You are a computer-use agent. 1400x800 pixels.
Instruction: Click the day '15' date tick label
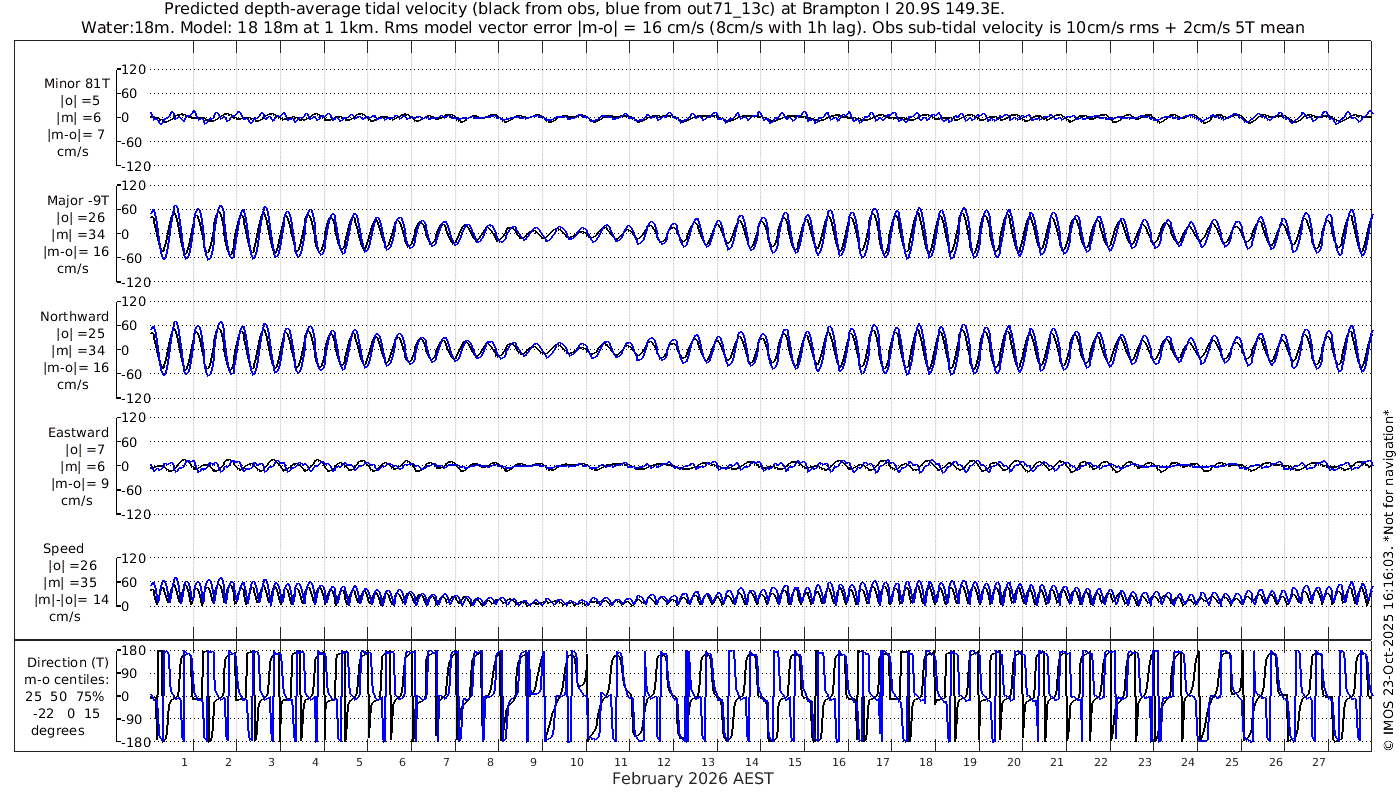795,762
